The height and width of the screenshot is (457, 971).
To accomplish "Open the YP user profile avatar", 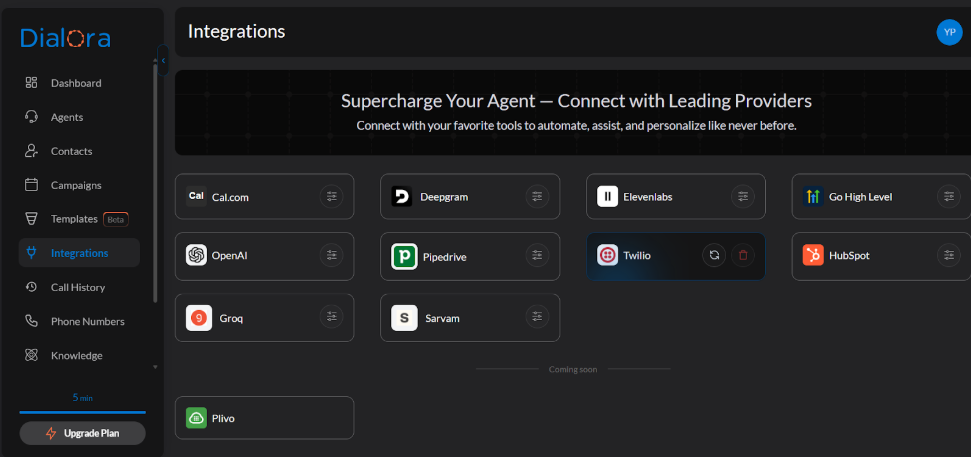I will pos(949,32).
